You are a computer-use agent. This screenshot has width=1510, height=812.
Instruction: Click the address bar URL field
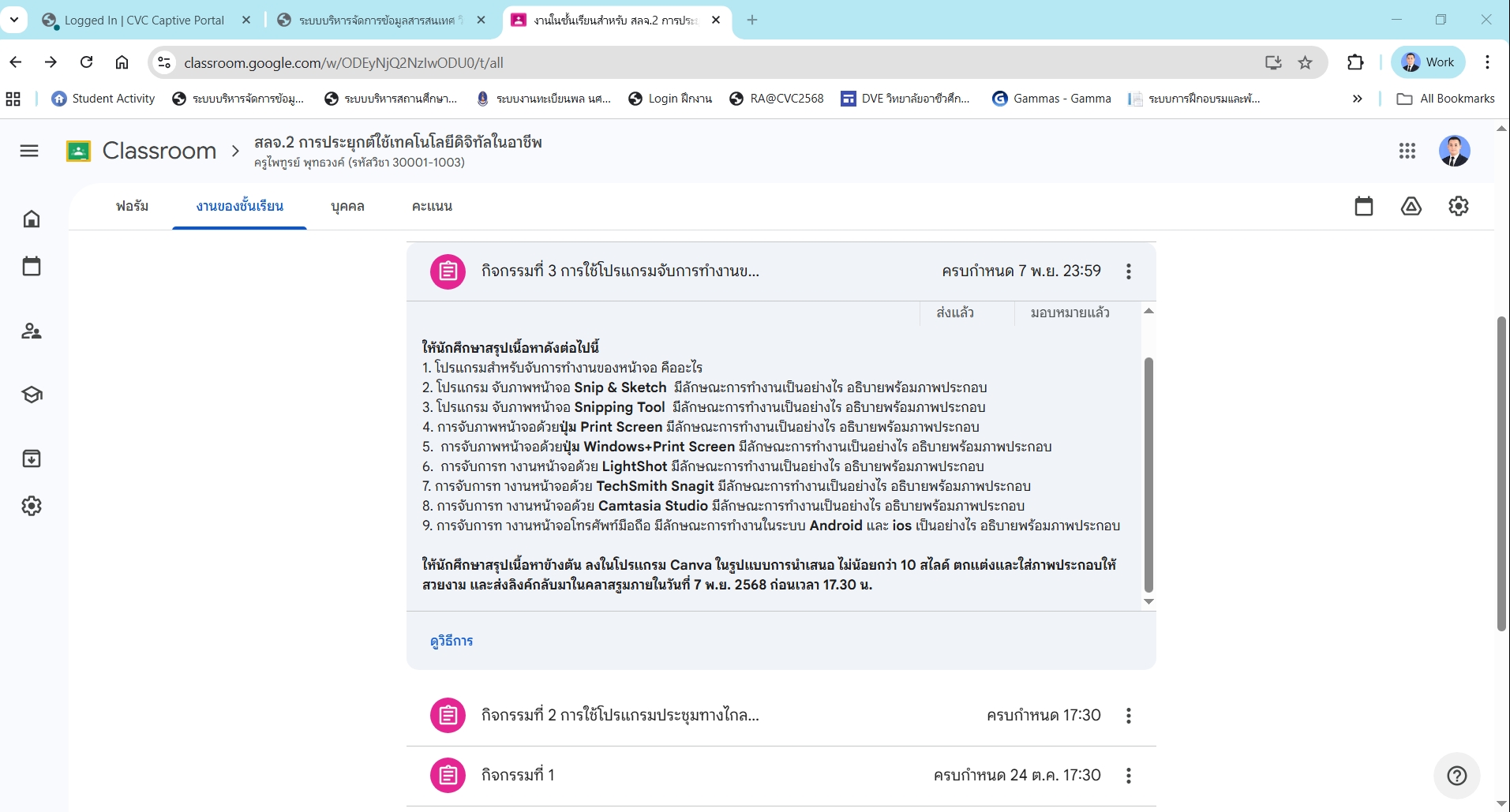coord(710,62)
